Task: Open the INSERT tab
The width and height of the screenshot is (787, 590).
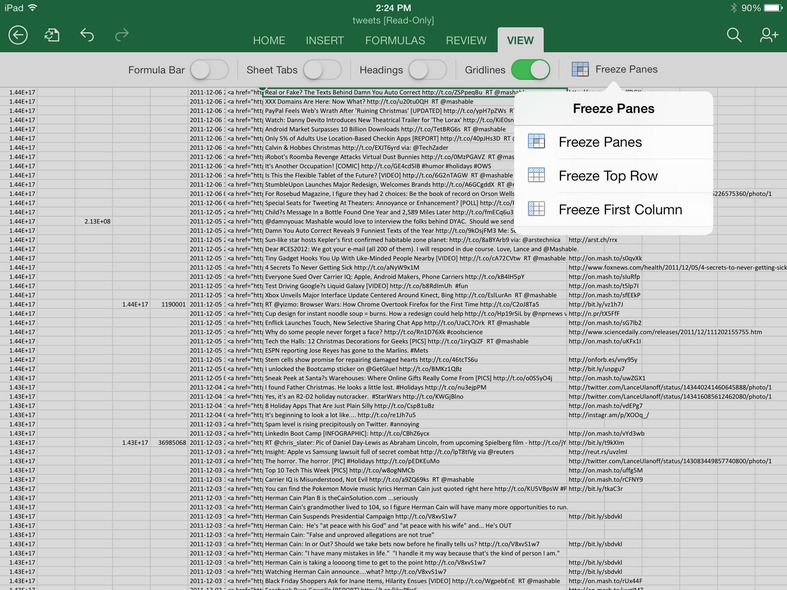Action: [324, 41]
